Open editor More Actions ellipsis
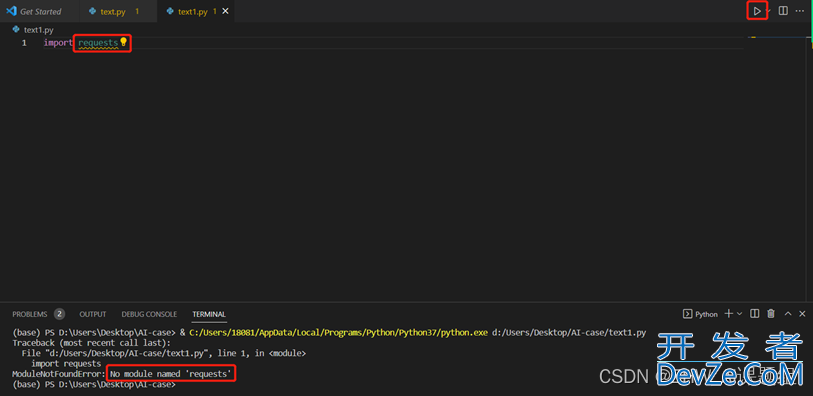813x396 pixels. (800, 11)
